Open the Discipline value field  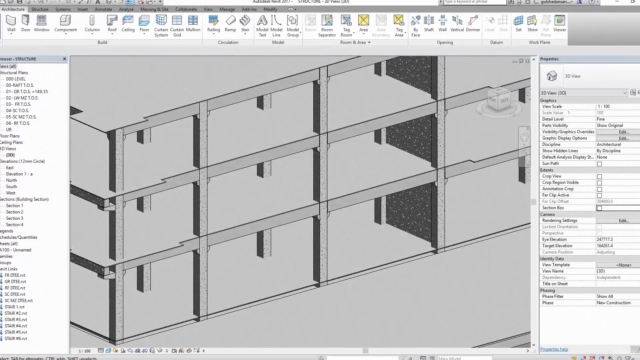click(x=618, y=144)
